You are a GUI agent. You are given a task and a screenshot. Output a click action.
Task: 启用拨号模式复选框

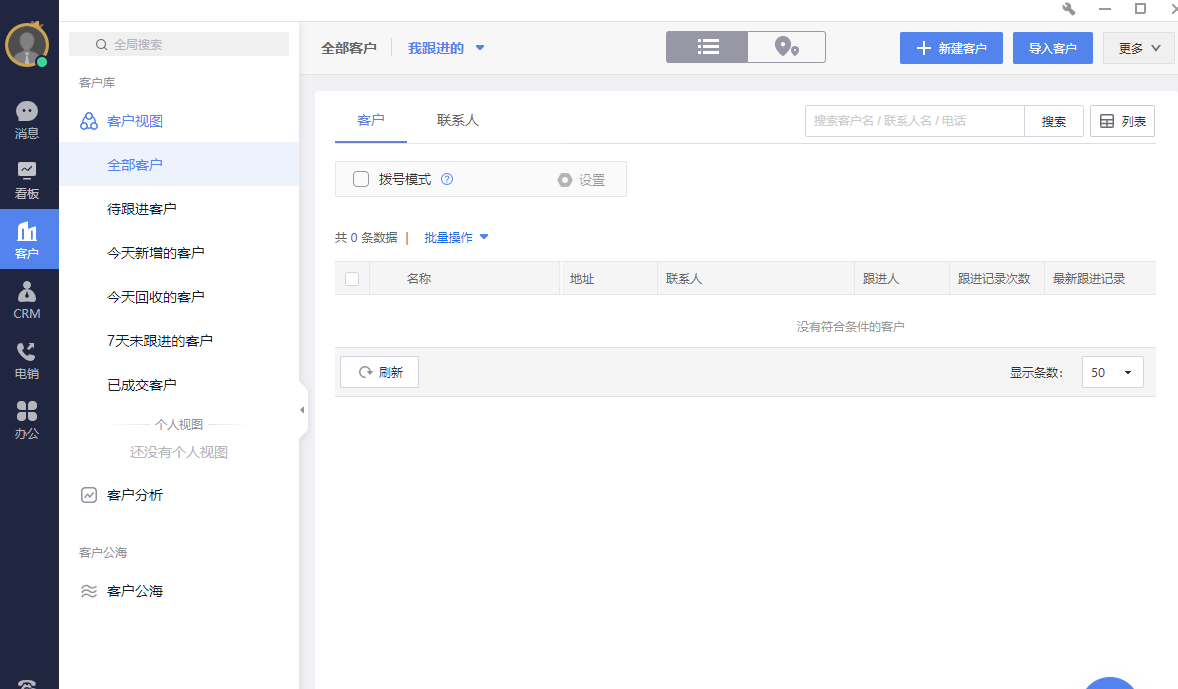[x=360, y=179]
